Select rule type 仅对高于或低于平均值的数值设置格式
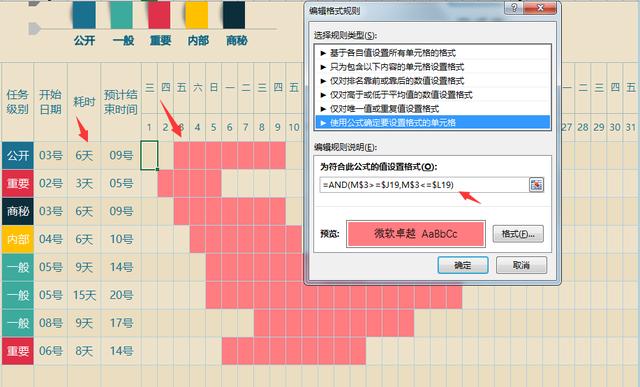640x387 pixels. 433,95
